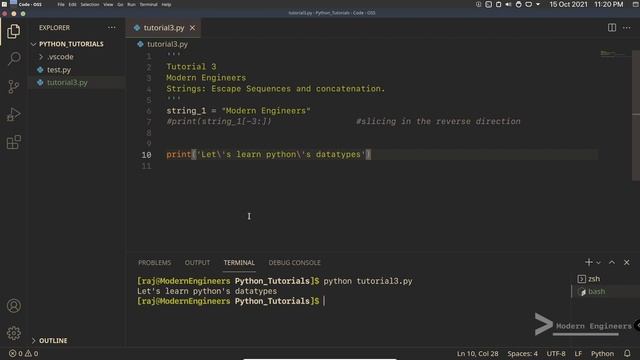Click the Explorer more actions ellipsis
The width and height of the screenshot is (640, 360).
click(x=111, y=28)
